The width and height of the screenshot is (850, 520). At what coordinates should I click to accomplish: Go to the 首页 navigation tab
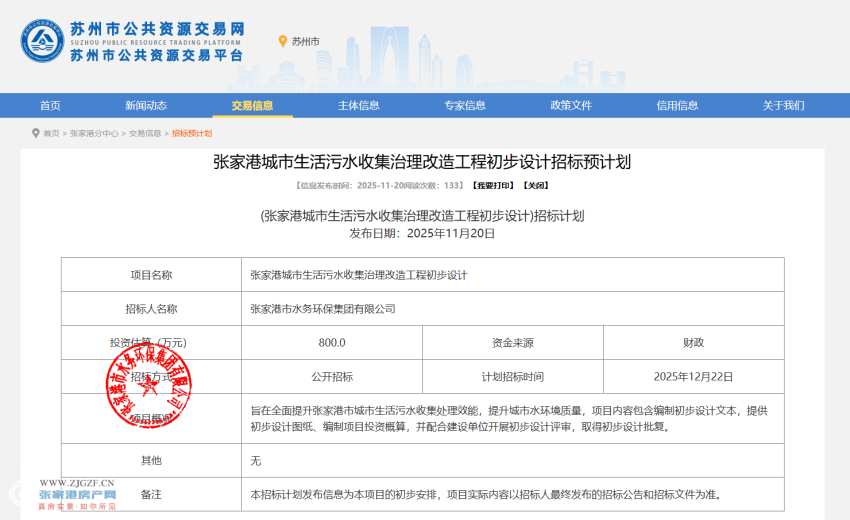50,105
